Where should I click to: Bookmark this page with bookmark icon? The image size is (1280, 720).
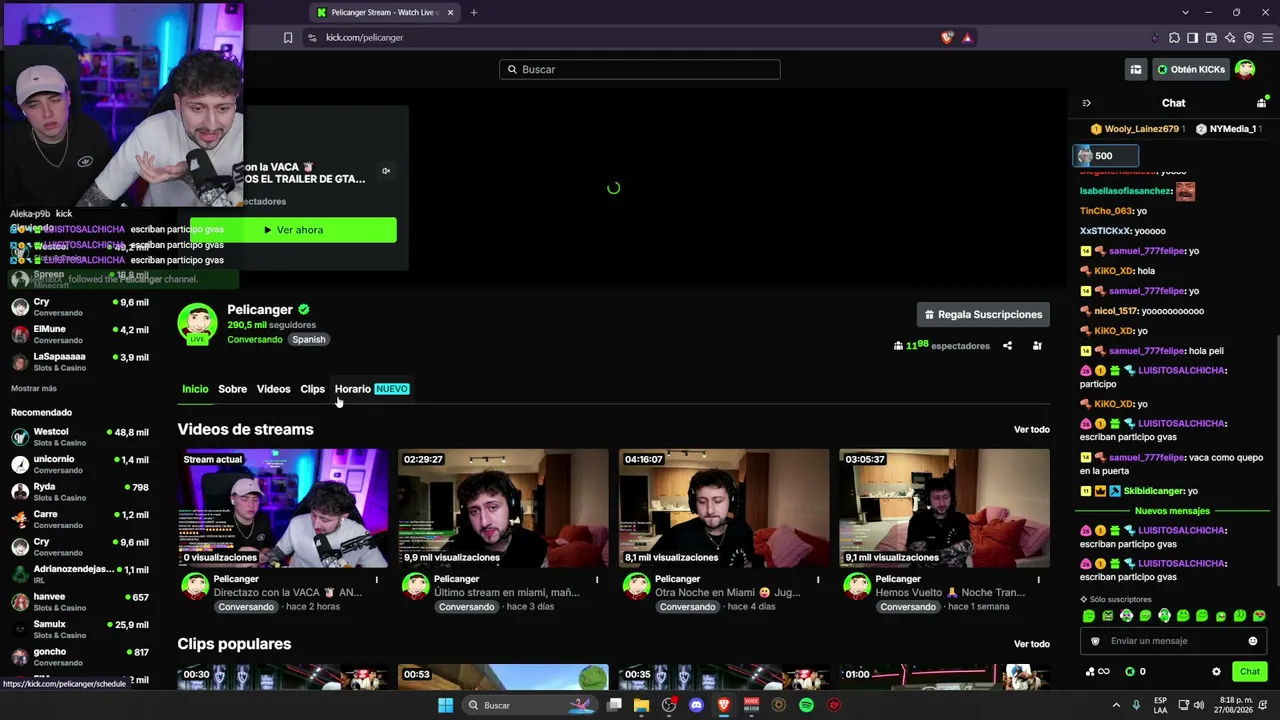pos(288,38)
